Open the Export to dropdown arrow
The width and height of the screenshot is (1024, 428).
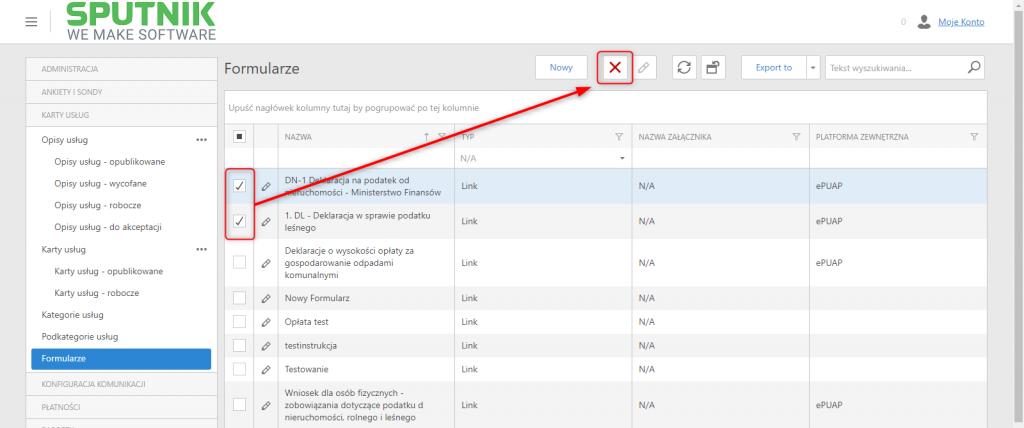coord(813,67)
